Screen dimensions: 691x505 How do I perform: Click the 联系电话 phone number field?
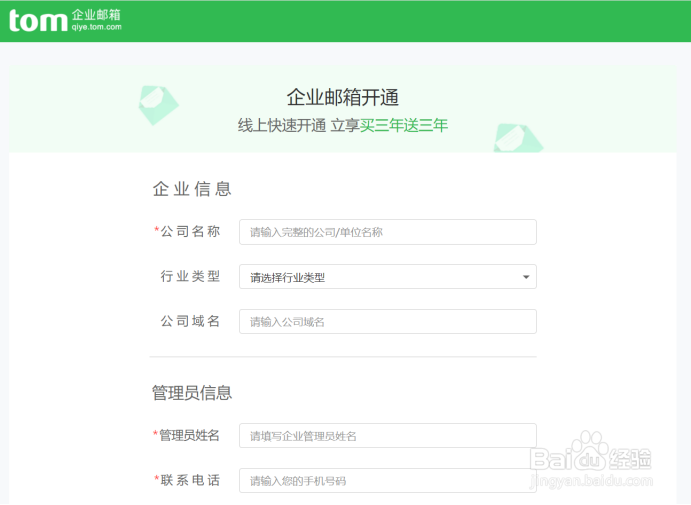click(388, 481)
